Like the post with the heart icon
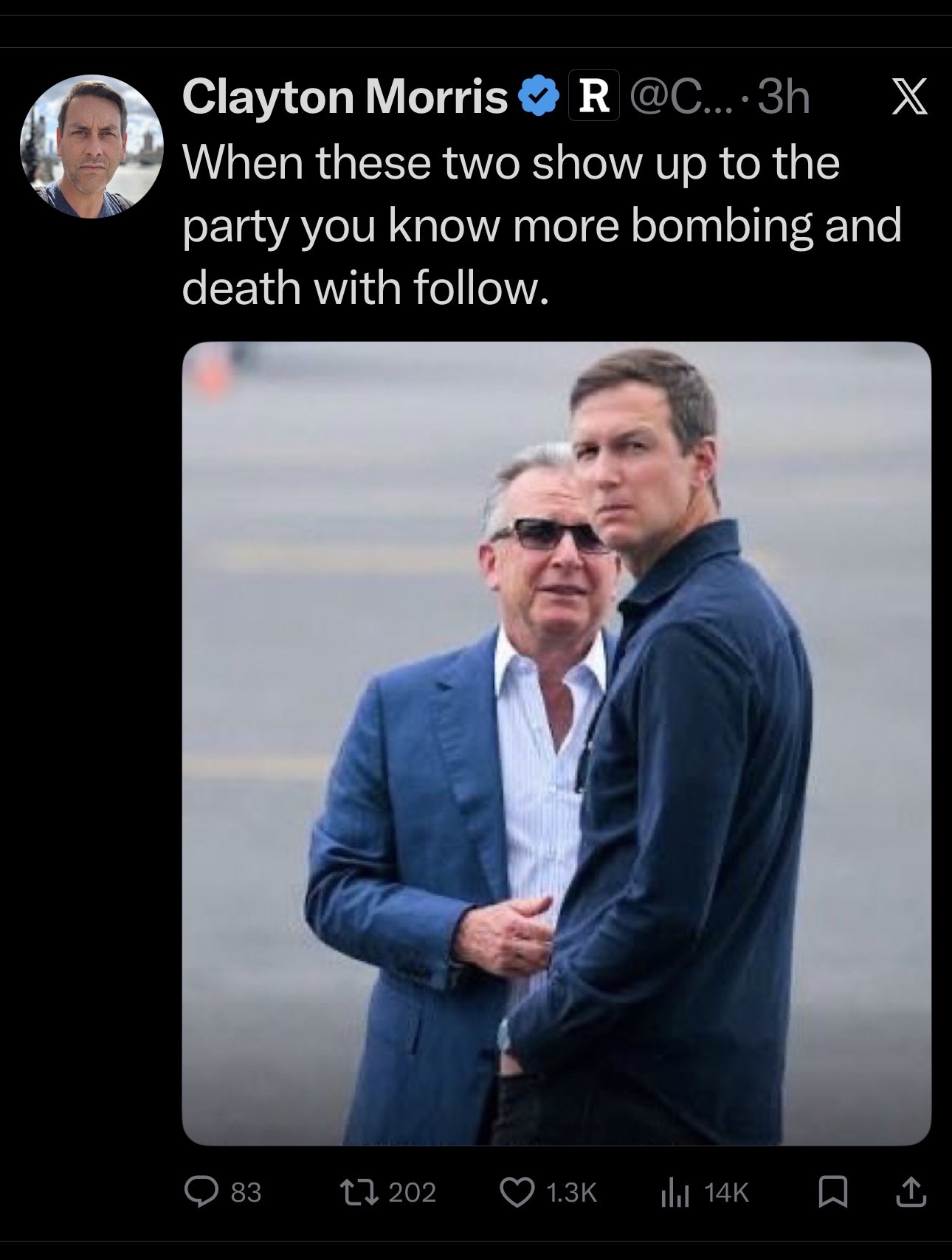This screenshot has height=1260, width=952. pyautogui.click(x=517, y=1192)
